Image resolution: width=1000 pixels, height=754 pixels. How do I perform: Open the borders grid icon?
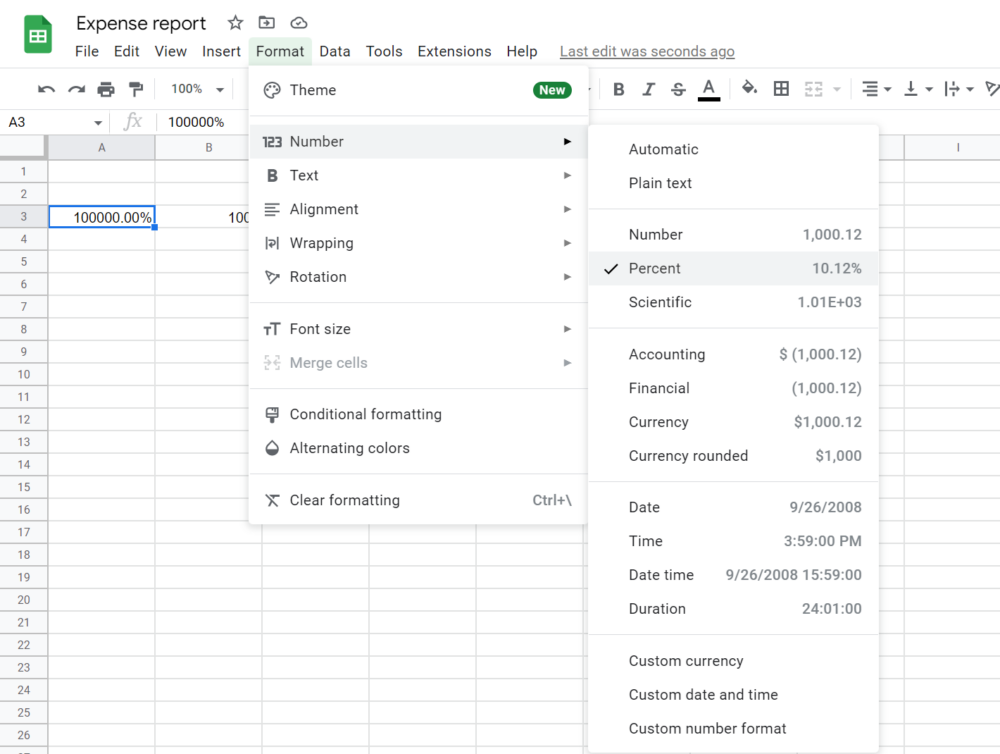click(781, 89)
